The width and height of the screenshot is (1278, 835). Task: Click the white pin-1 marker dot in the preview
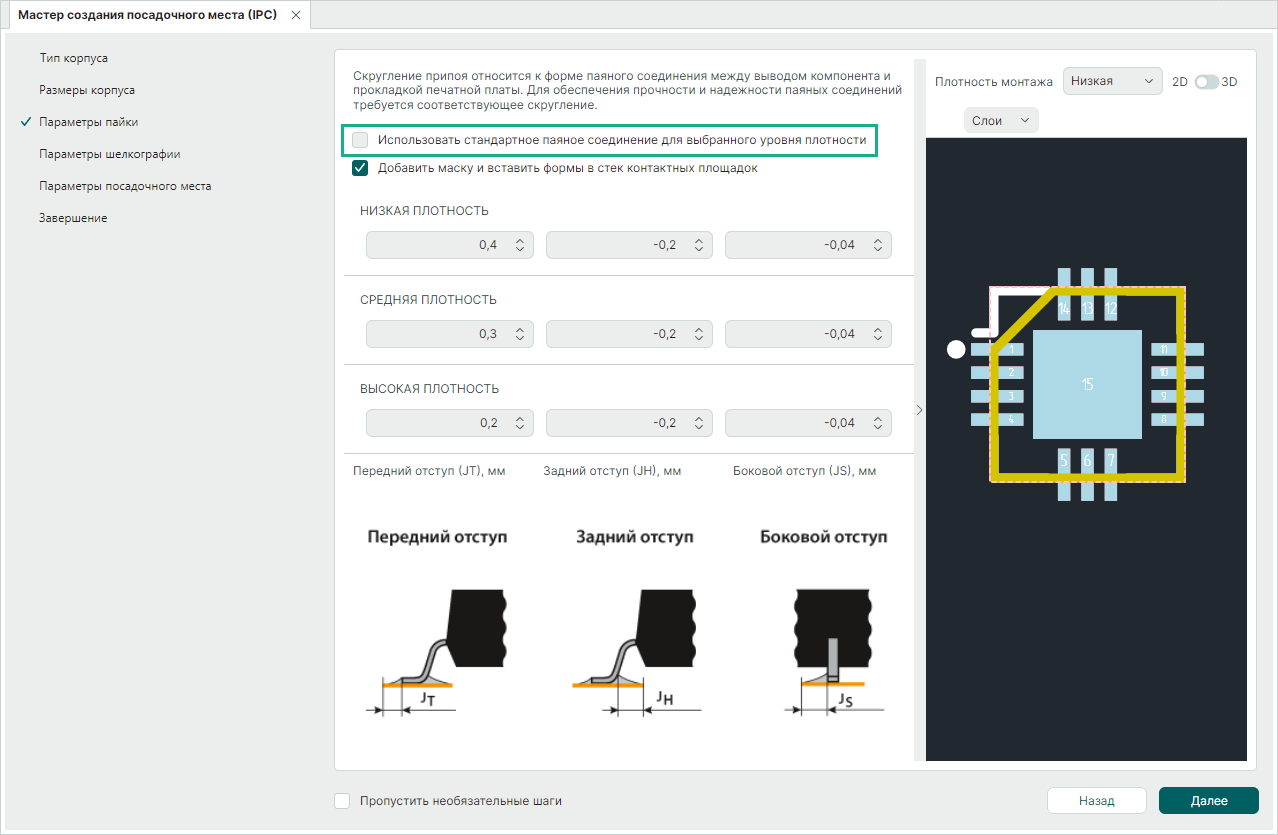coord(956,349)
